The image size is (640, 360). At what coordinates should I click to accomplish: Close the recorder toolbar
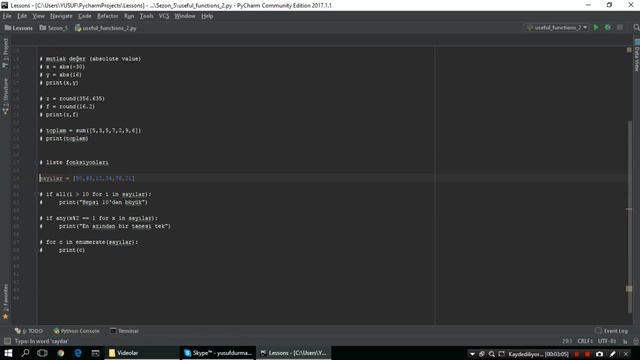626,354
